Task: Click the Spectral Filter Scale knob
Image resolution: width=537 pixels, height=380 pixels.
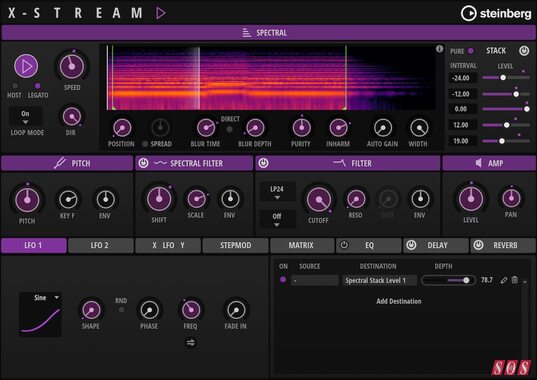Action: 196,199
